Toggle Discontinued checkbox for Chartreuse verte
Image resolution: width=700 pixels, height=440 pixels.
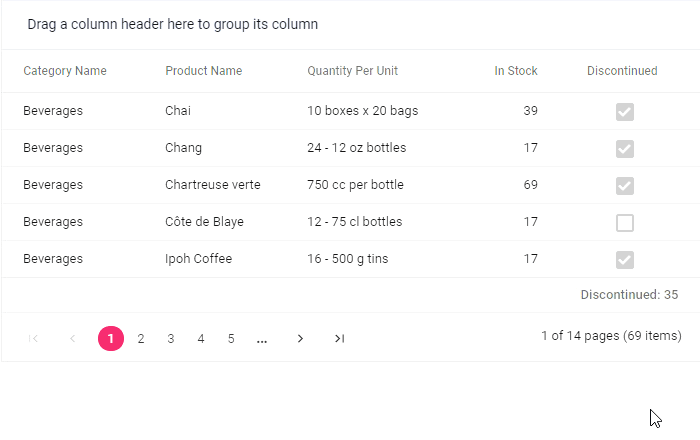pyautogui.click(x=625, y=185)
